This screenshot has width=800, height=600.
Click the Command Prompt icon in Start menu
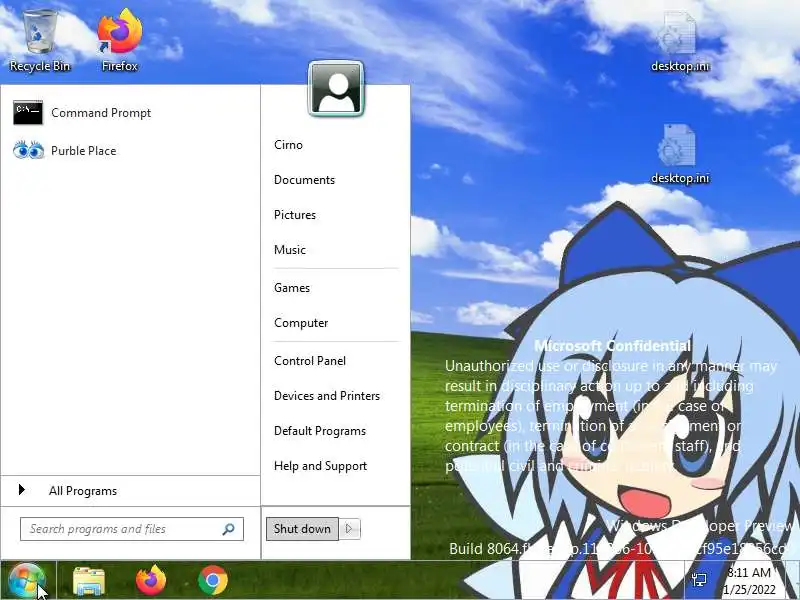pos(28,113)
